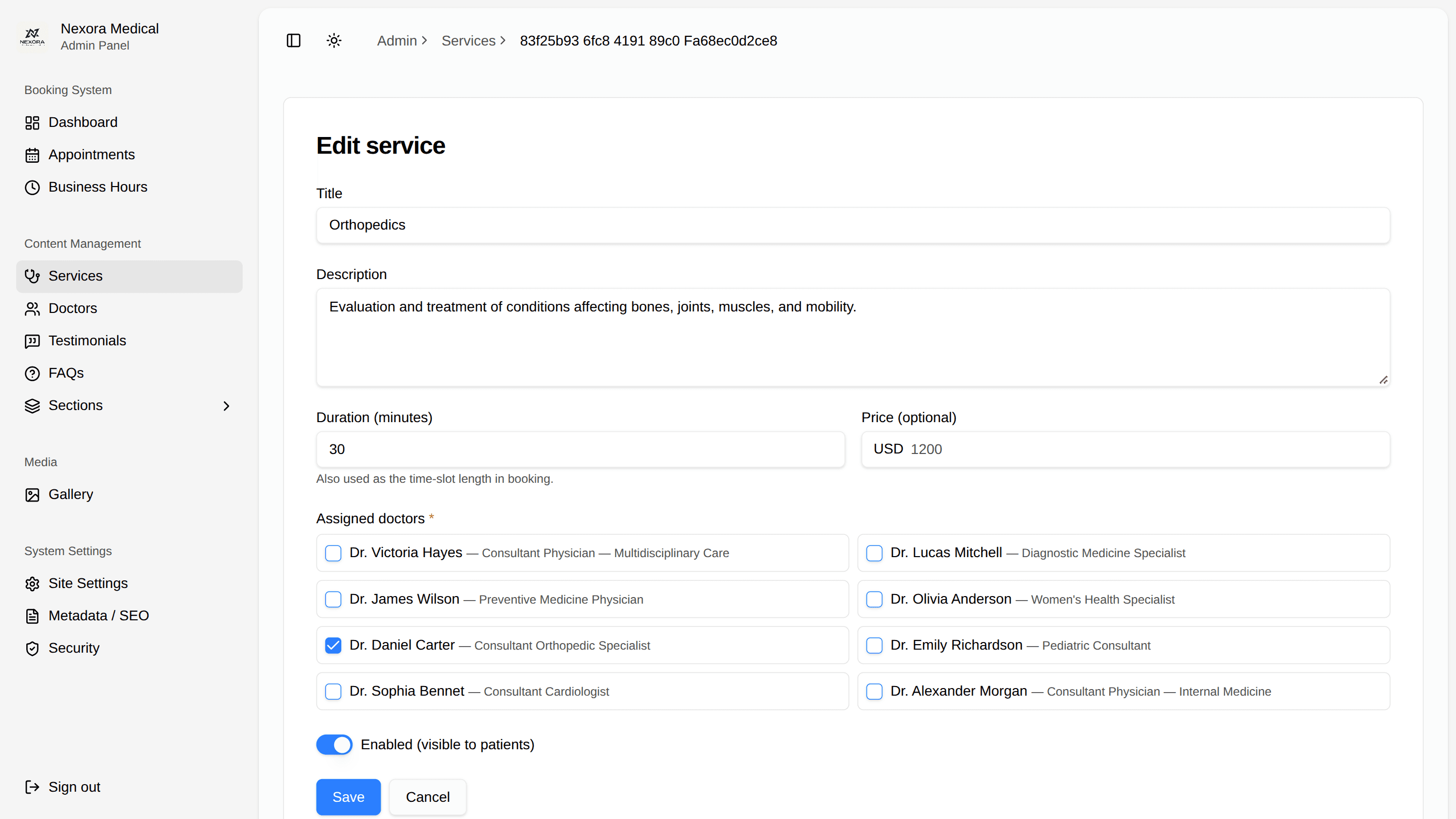This screenshot has width=1456, height=819.
Task: Expand the Sections chevron arrow
Action: point(226,406)
